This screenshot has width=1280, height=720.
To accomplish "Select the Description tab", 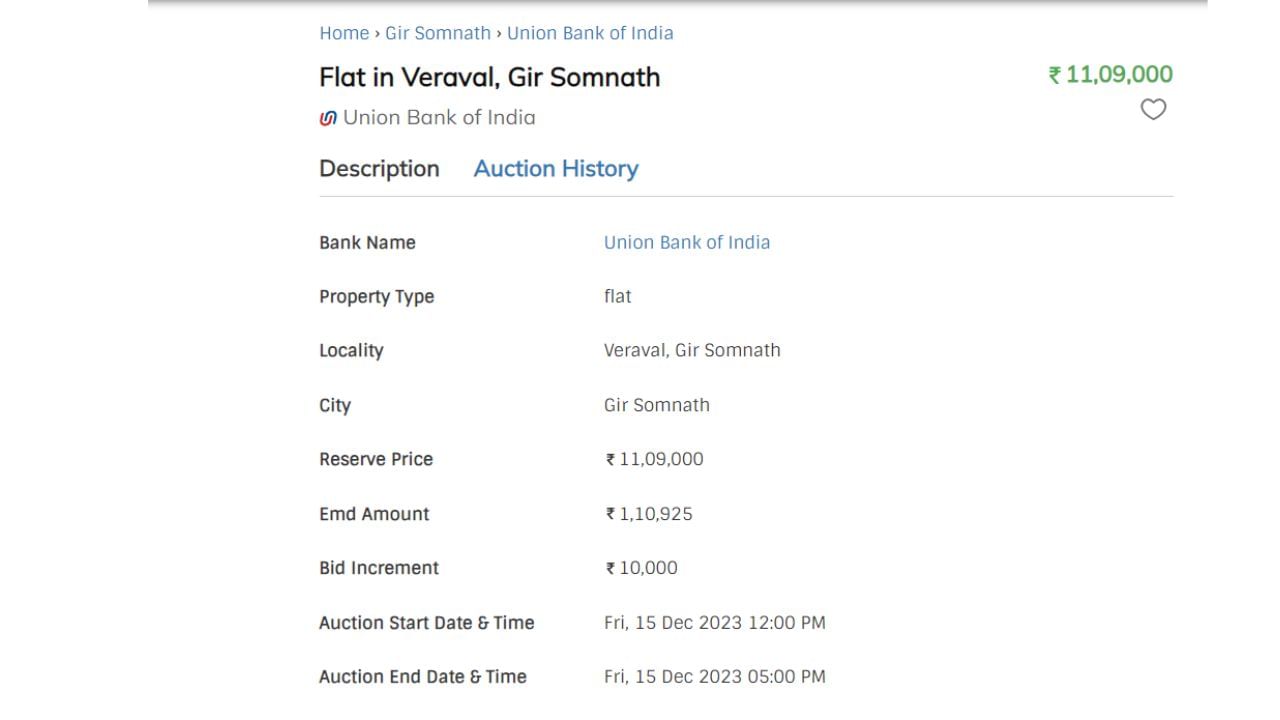I will coord(379,169).
